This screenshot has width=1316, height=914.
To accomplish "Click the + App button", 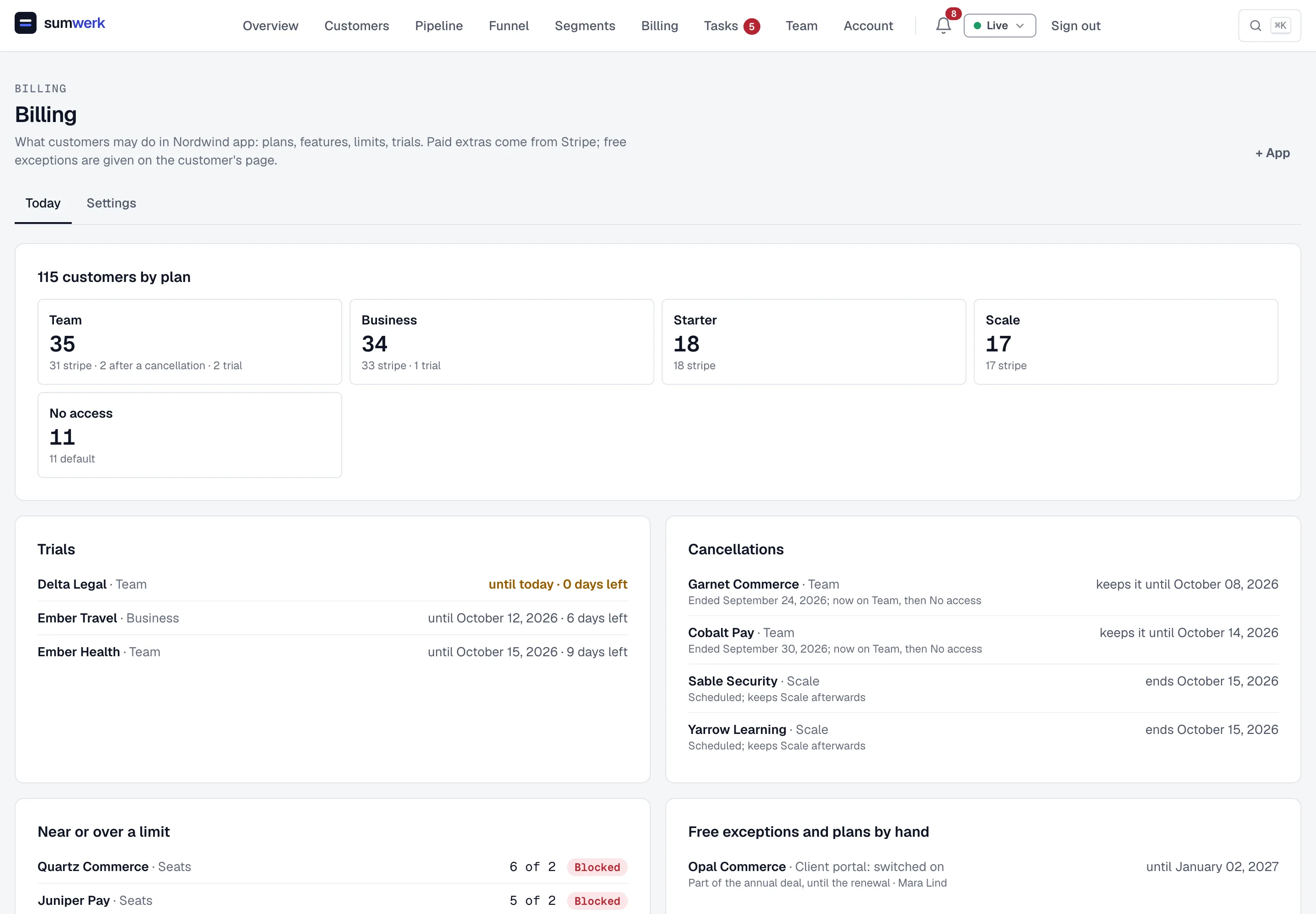I will [1272, 153].
